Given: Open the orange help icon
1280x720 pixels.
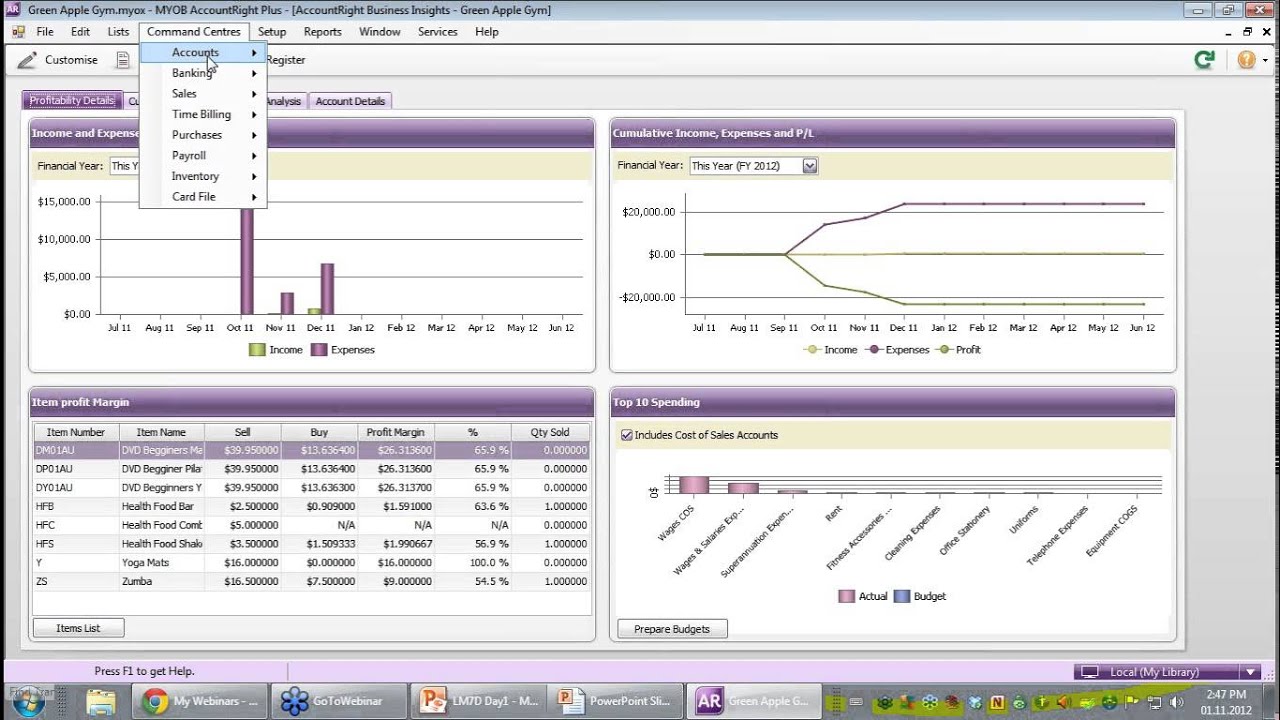Looking at the screenshot, I should [x=1246, y=60].
